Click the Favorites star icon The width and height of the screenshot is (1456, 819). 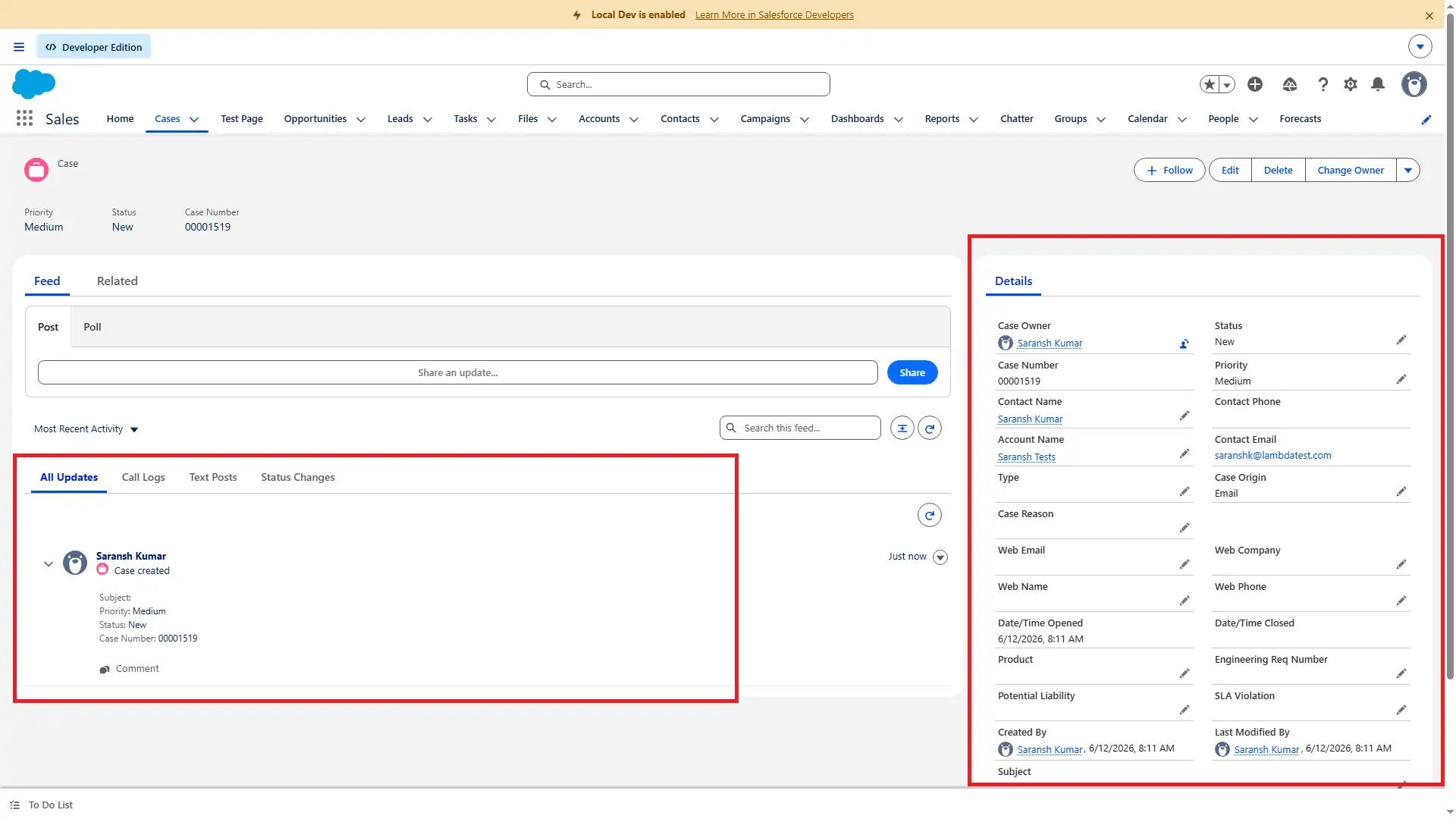pos(1210,84)
